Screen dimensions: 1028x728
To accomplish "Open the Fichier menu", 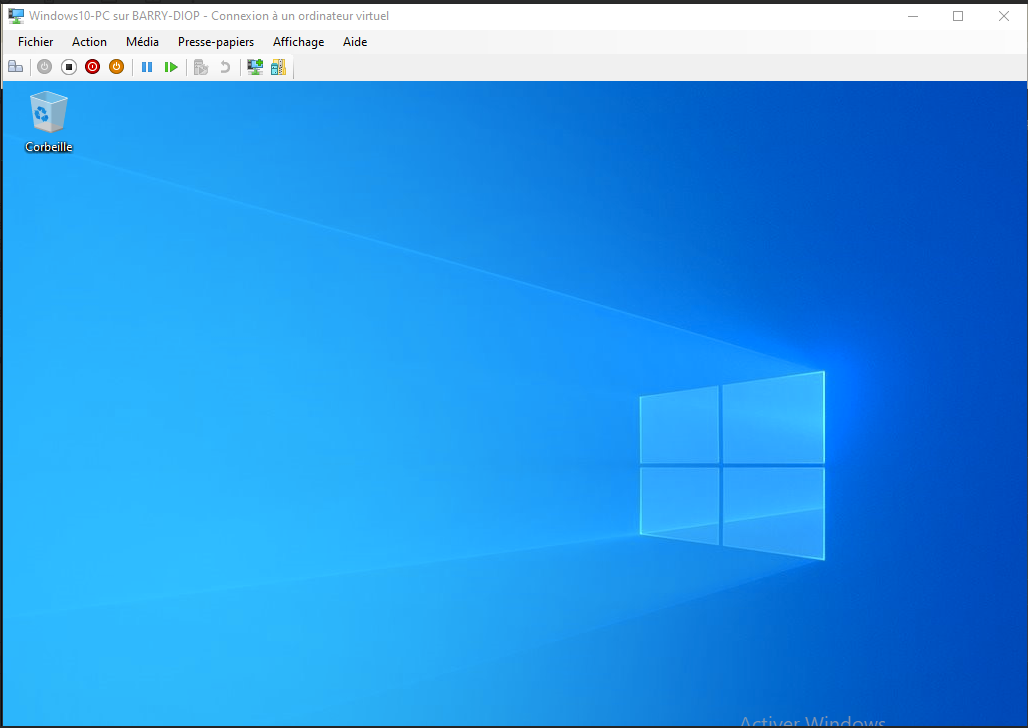I will (x=35, y=42).
